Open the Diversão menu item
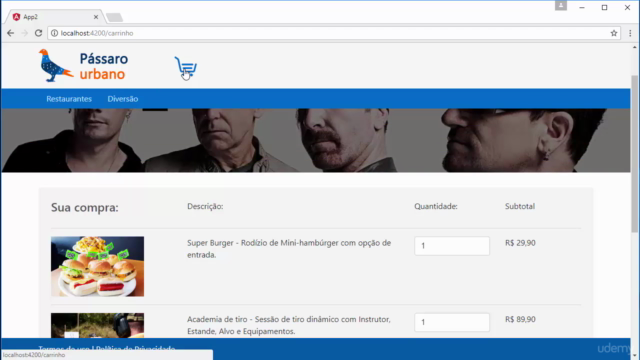 [x=123, y=99]
